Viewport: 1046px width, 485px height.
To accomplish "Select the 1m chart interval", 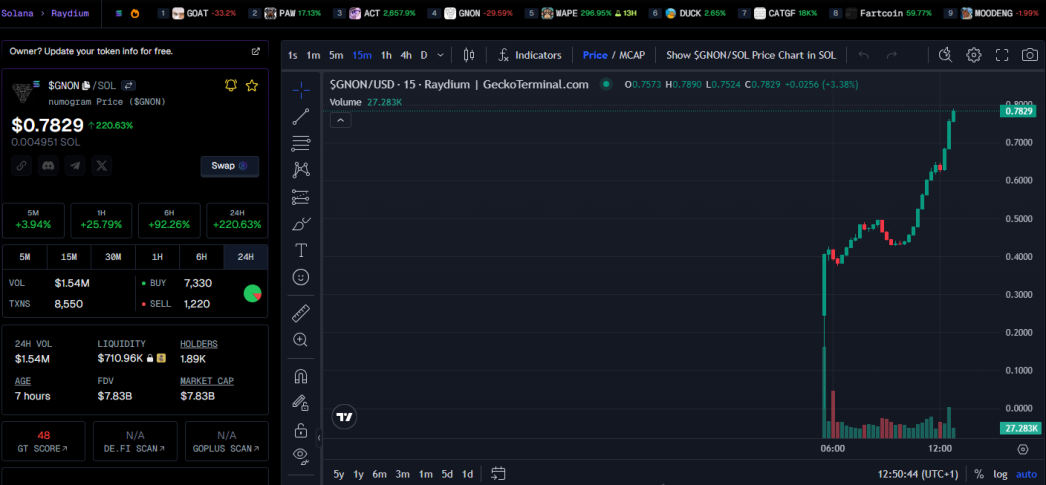I will point(313,55).
